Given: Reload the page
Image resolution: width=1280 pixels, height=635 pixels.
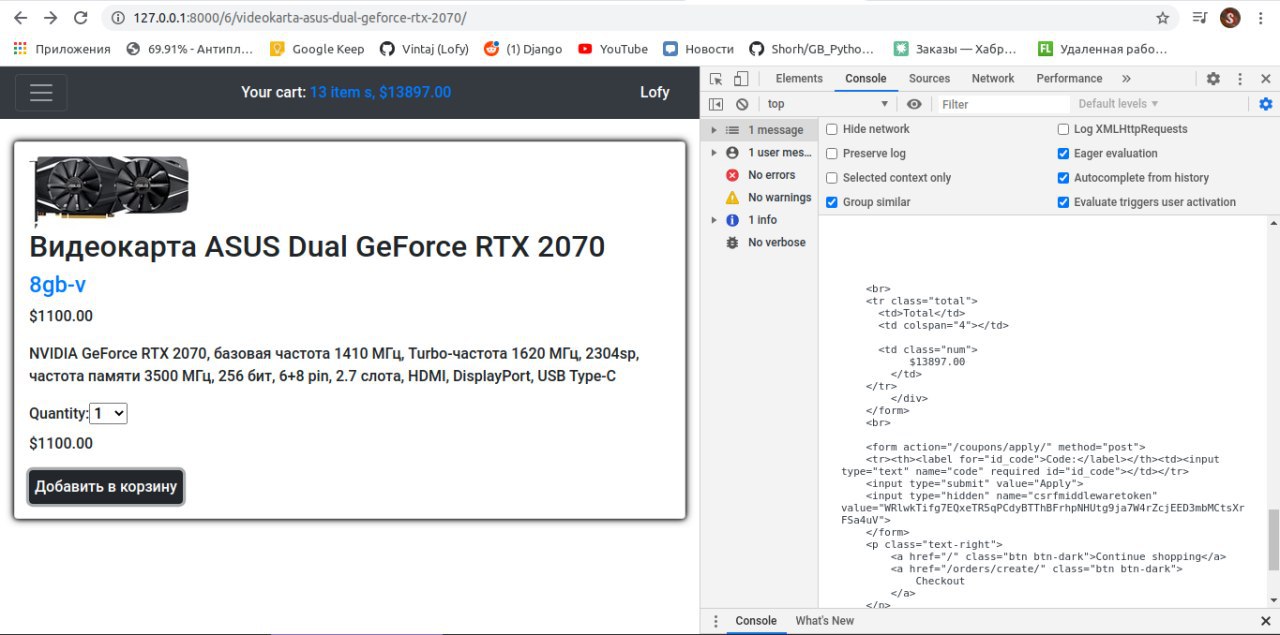Looking at the screenshot, I should point(81,18).
